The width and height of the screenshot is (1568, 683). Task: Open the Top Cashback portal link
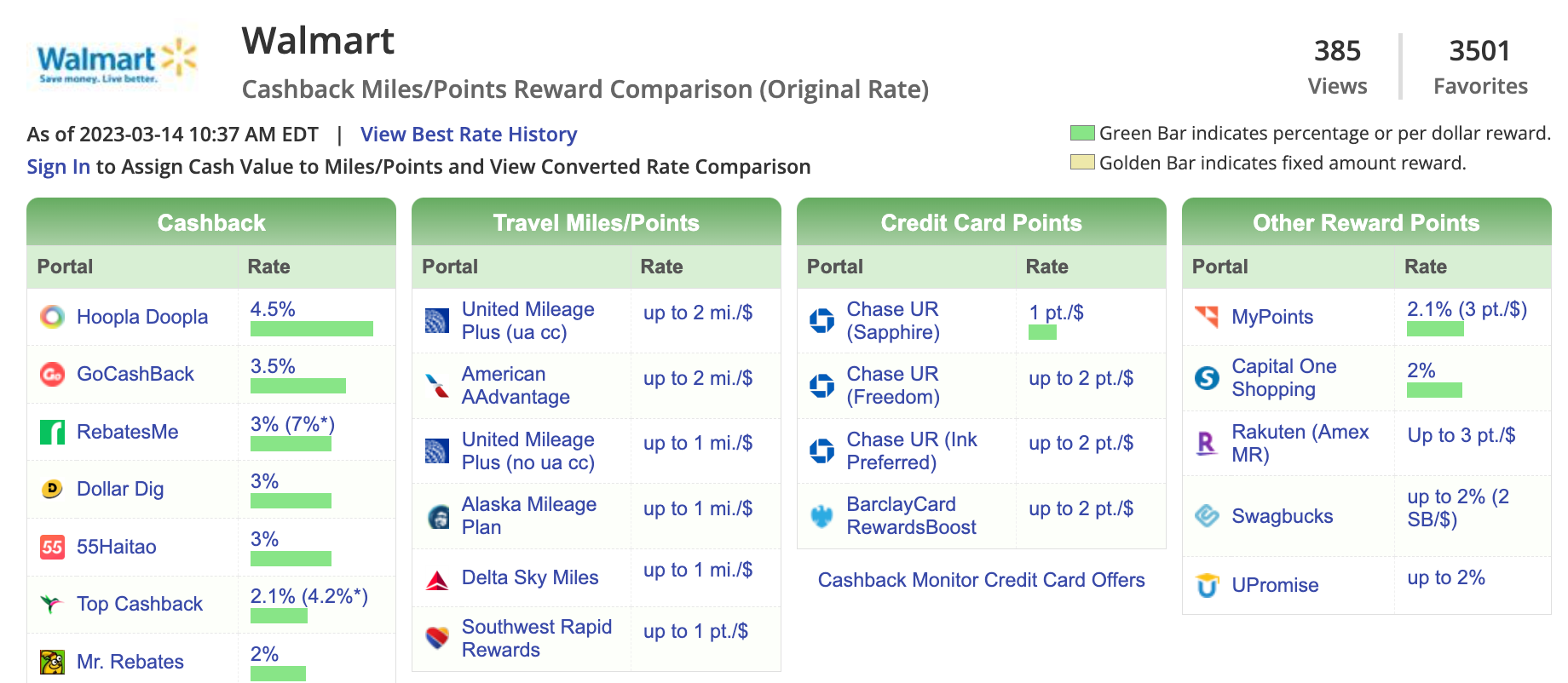pos(140,604)
